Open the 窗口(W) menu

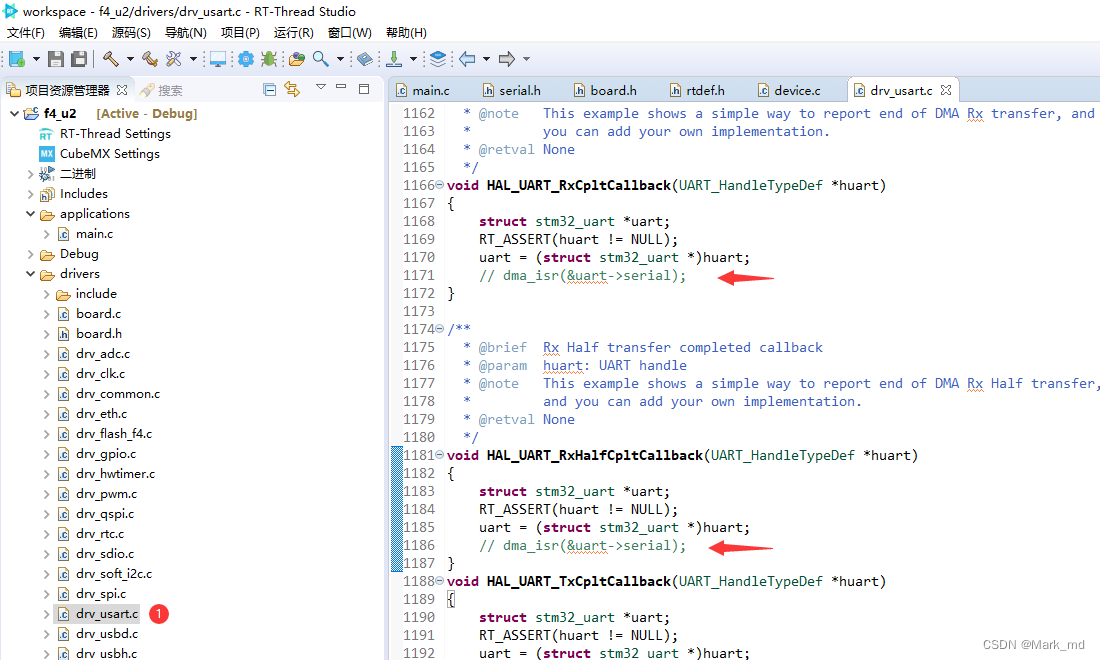click(349, 33)
